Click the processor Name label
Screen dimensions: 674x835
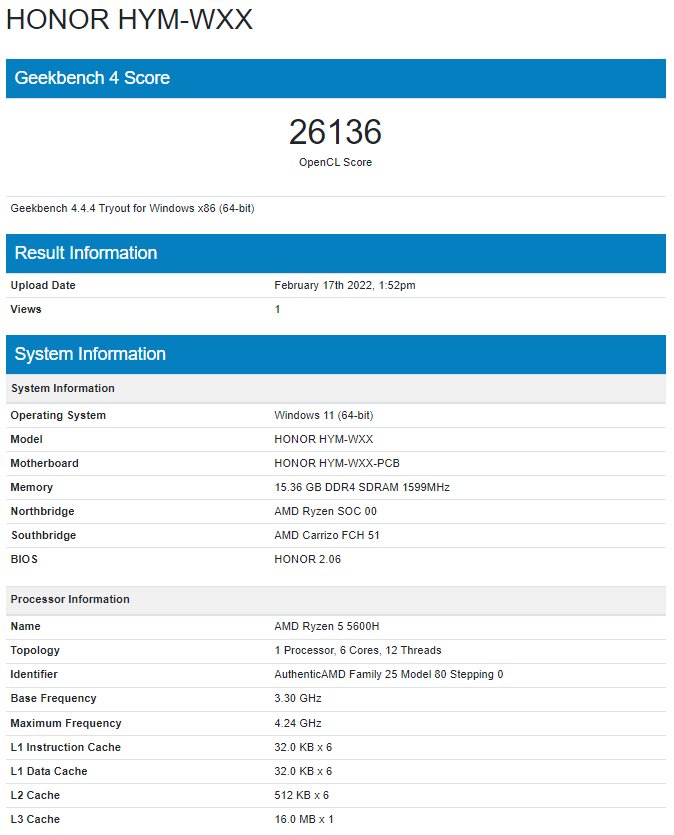coord(26,626)
